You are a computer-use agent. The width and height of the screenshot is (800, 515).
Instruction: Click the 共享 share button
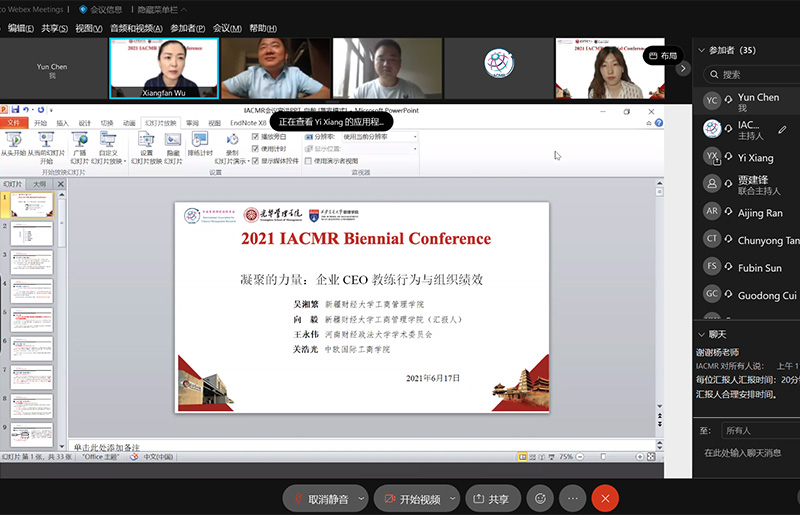(490, 498)
